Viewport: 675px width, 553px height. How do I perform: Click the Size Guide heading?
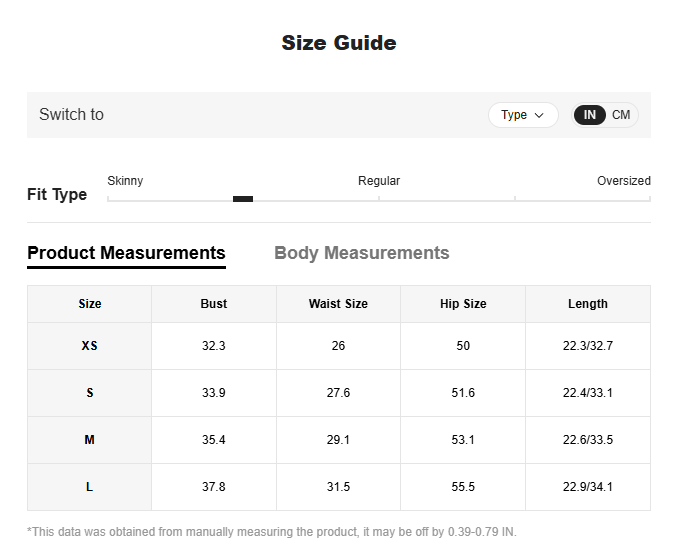pyautogui.click(x=339, y=43)
